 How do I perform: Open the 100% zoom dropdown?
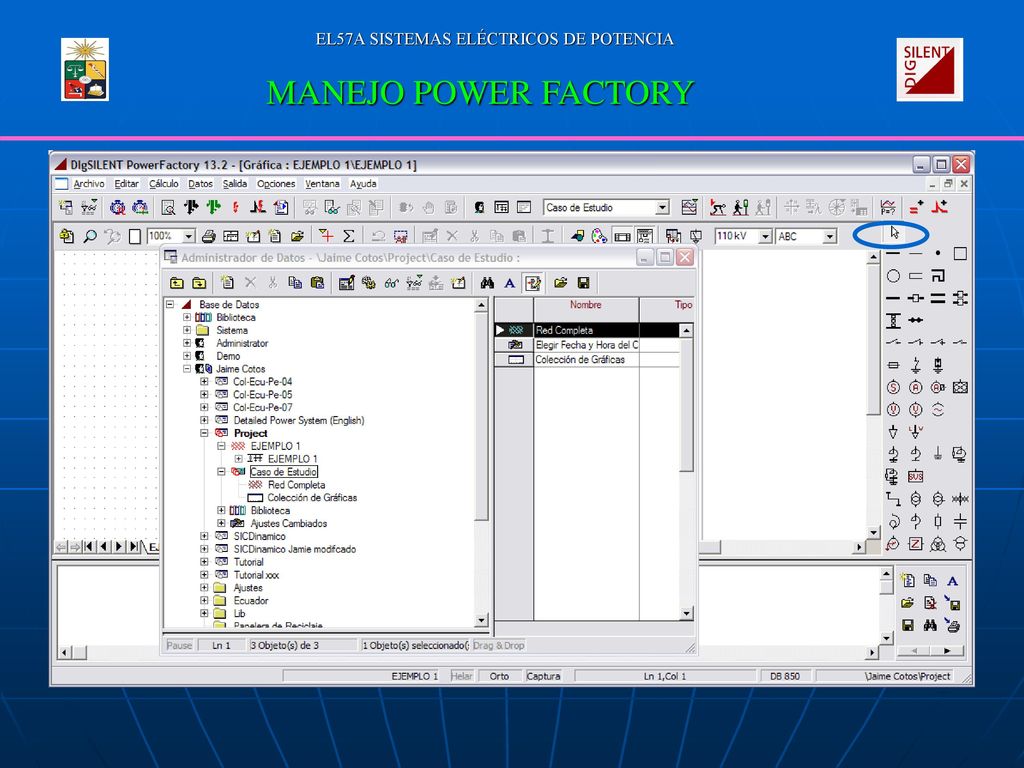pyautogui.click(x=189, y=236)
